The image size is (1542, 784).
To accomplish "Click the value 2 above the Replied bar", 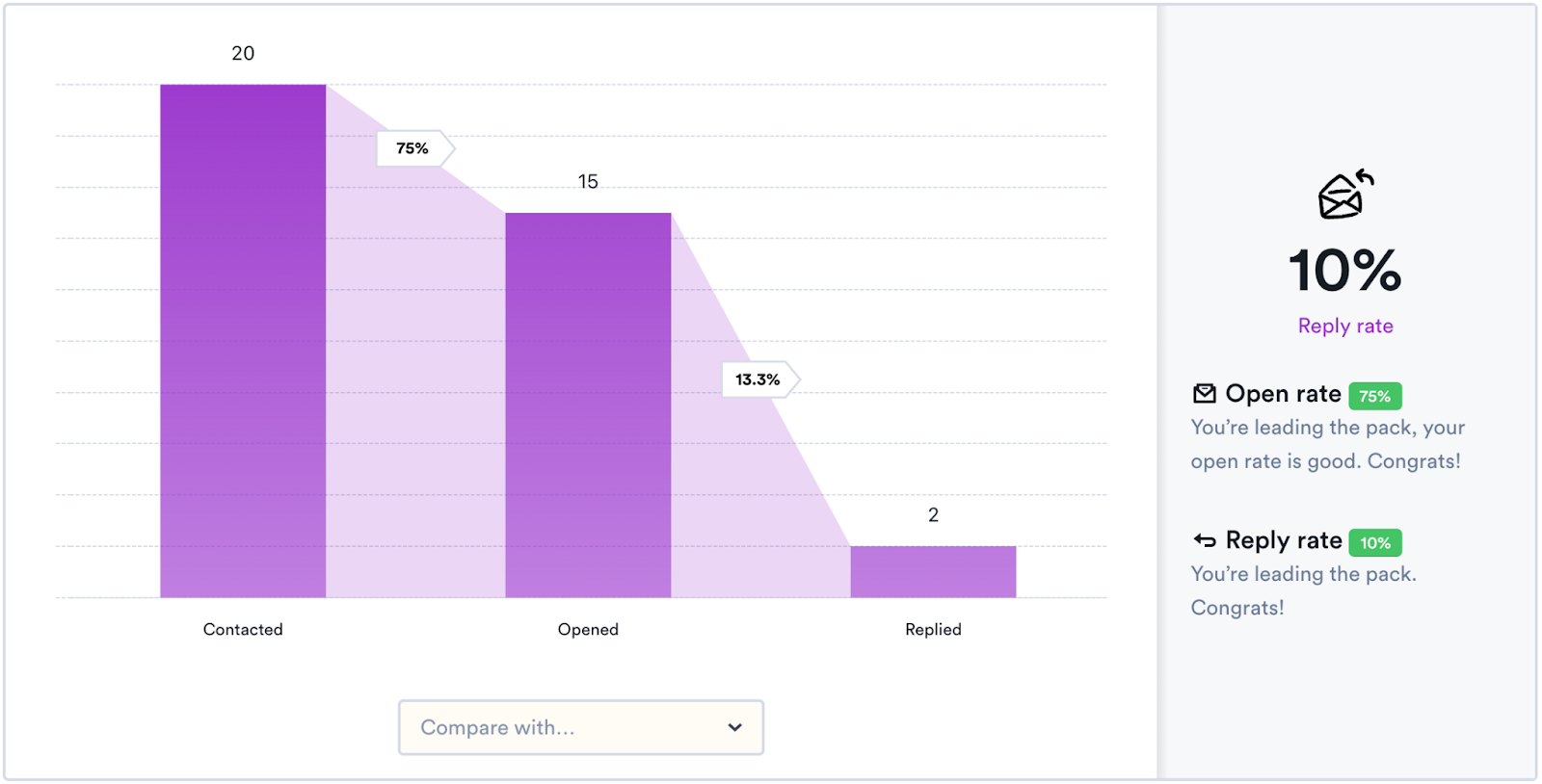I will (932, 514).
